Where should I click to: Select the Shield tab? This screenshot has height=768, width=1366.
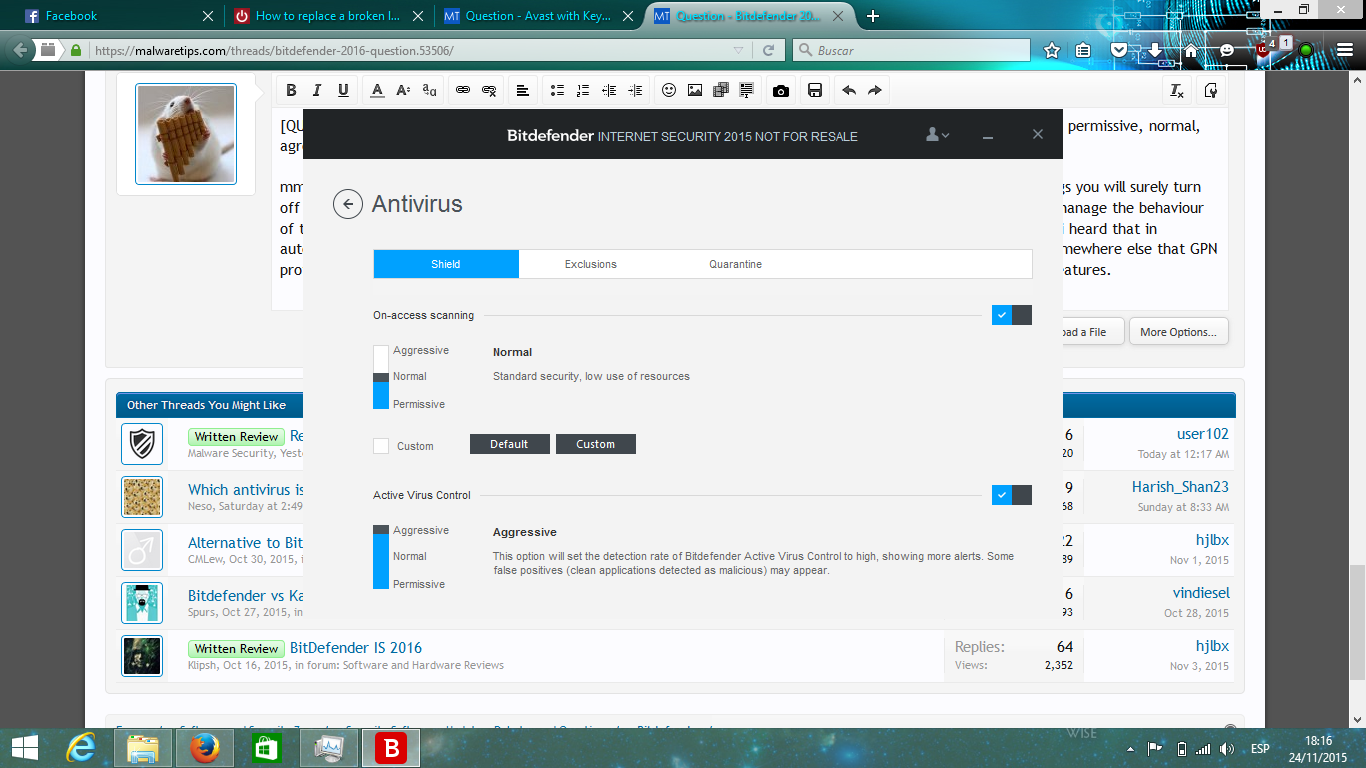(446, 264)
